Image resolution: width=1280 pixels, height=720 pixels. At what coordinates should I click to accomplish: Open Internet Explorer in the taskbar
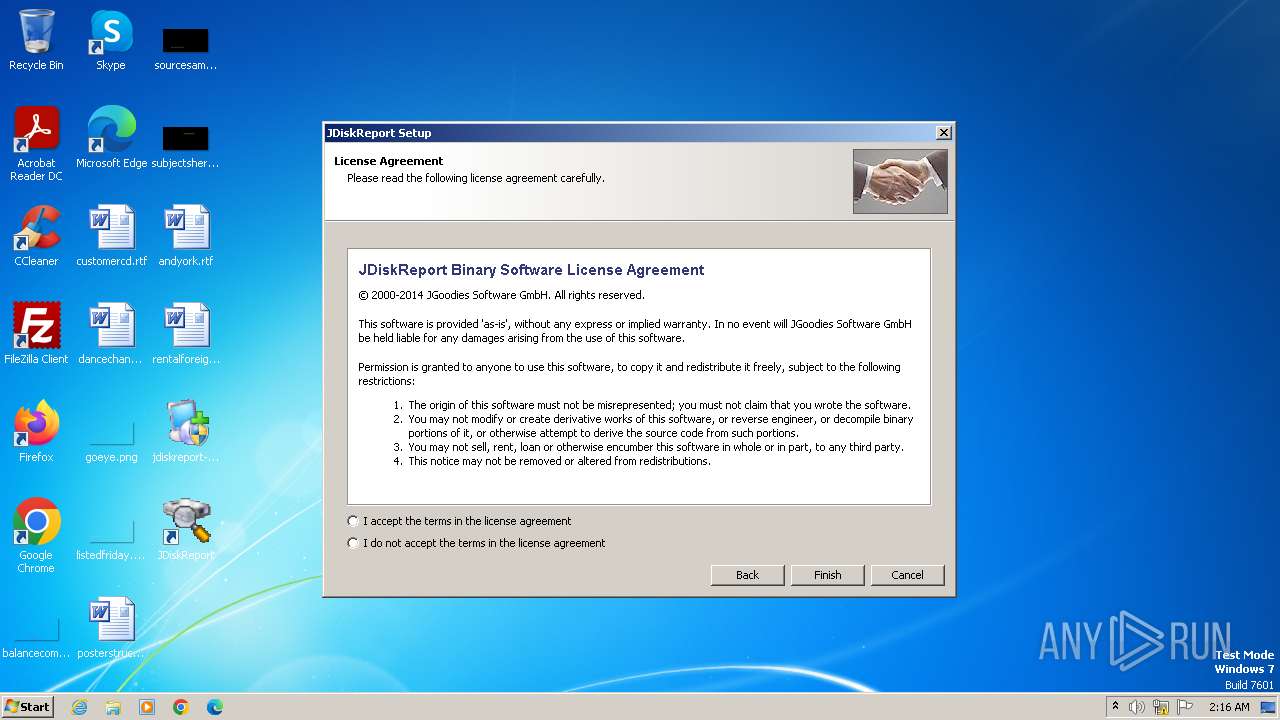click(x=79, y=707)
